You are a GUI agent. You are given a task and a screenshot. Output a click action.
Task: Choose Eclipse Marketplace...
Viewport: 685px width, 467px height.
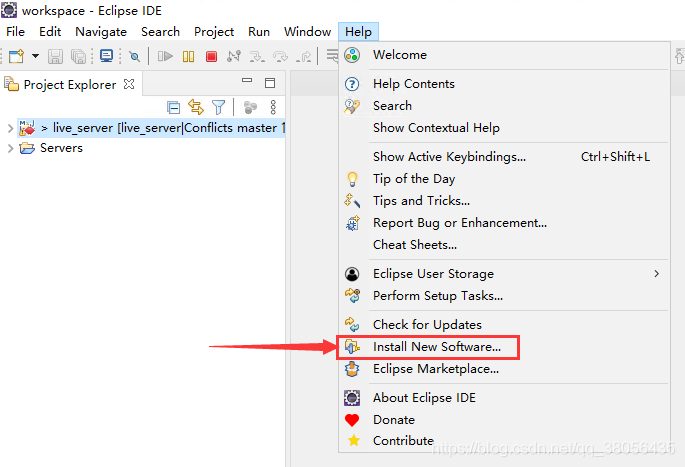tap(504, 369)
